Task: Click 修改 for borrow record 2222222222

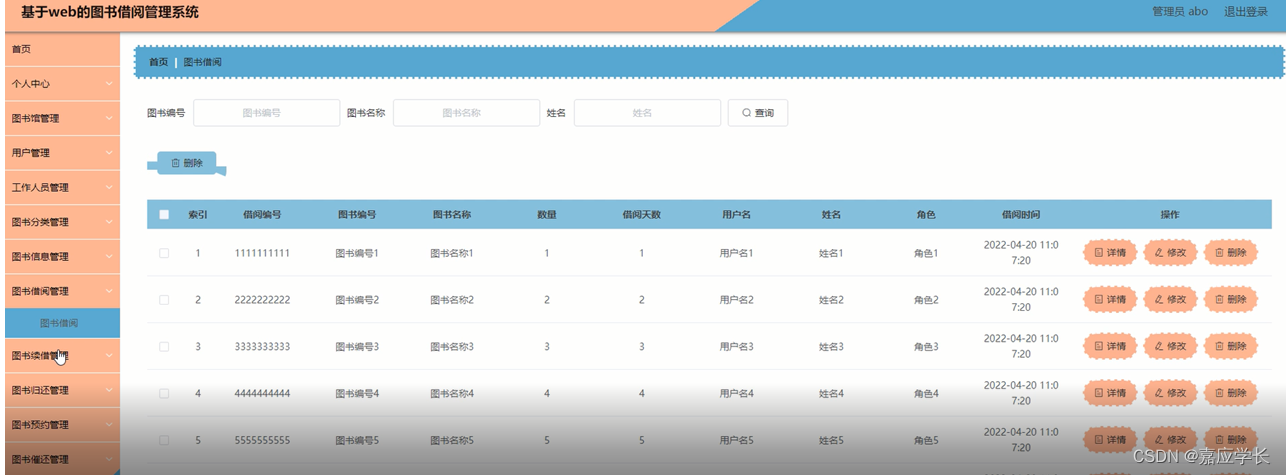Action: (x=1170, y=300)
